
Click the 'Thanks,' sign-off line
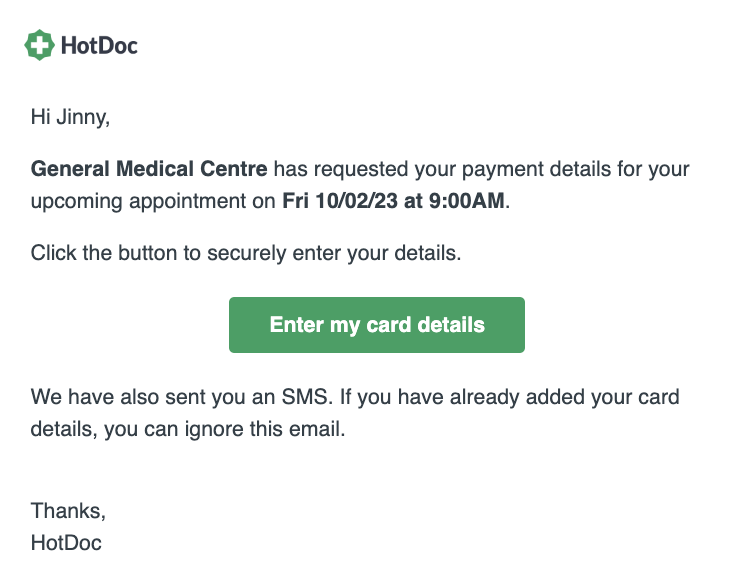68,511
